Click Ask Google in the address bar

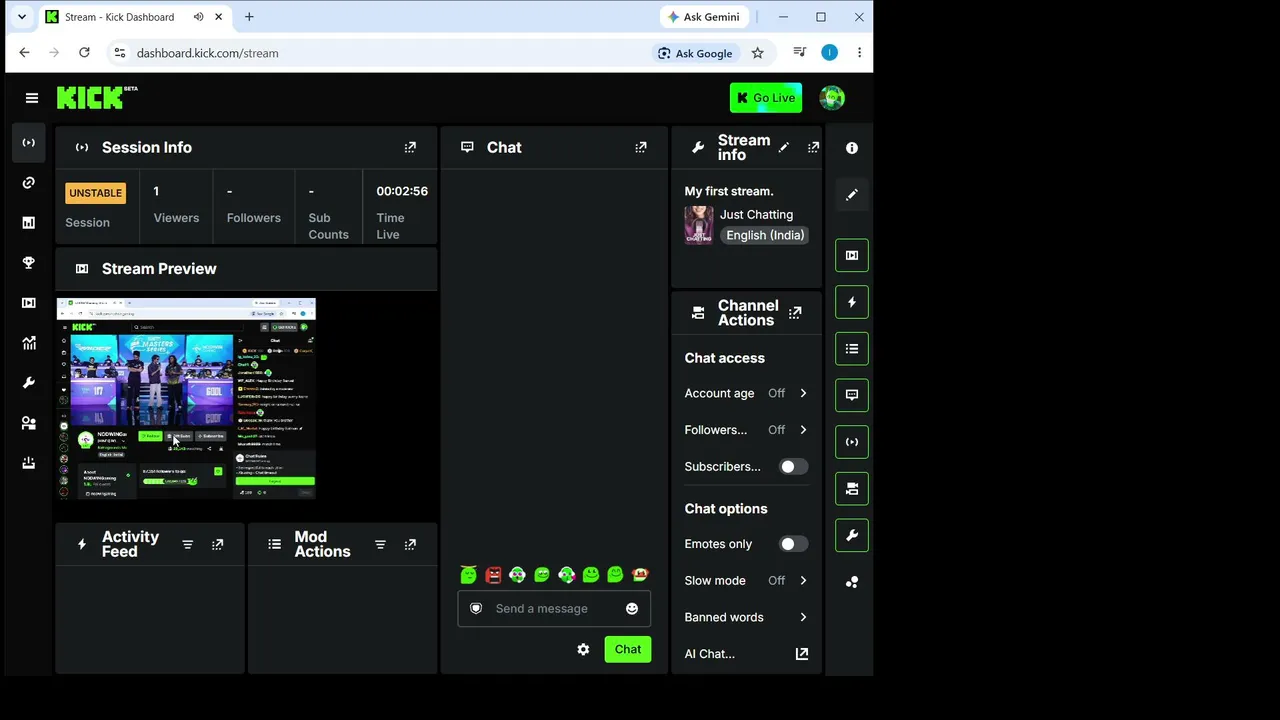[695, 53]
